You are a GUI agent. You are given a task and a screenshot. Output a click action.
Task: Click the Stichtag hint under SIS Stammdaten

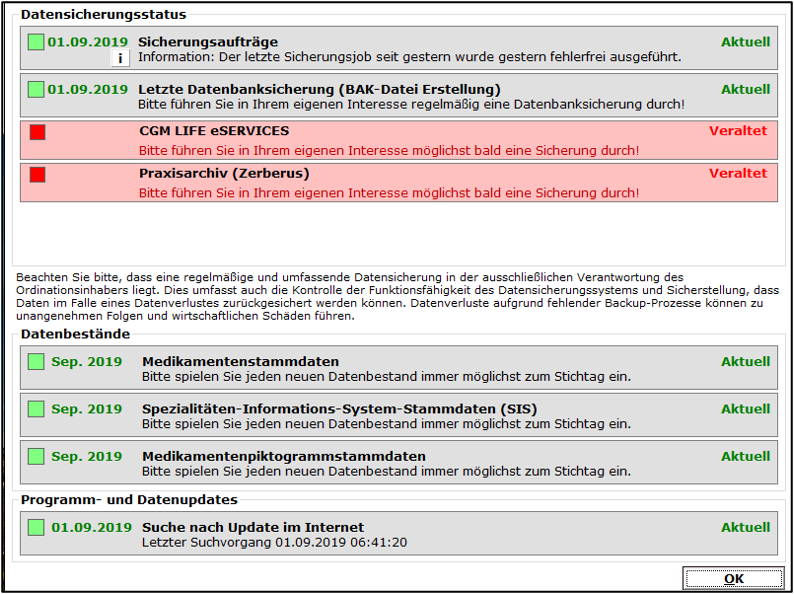[x=386, y=424]
